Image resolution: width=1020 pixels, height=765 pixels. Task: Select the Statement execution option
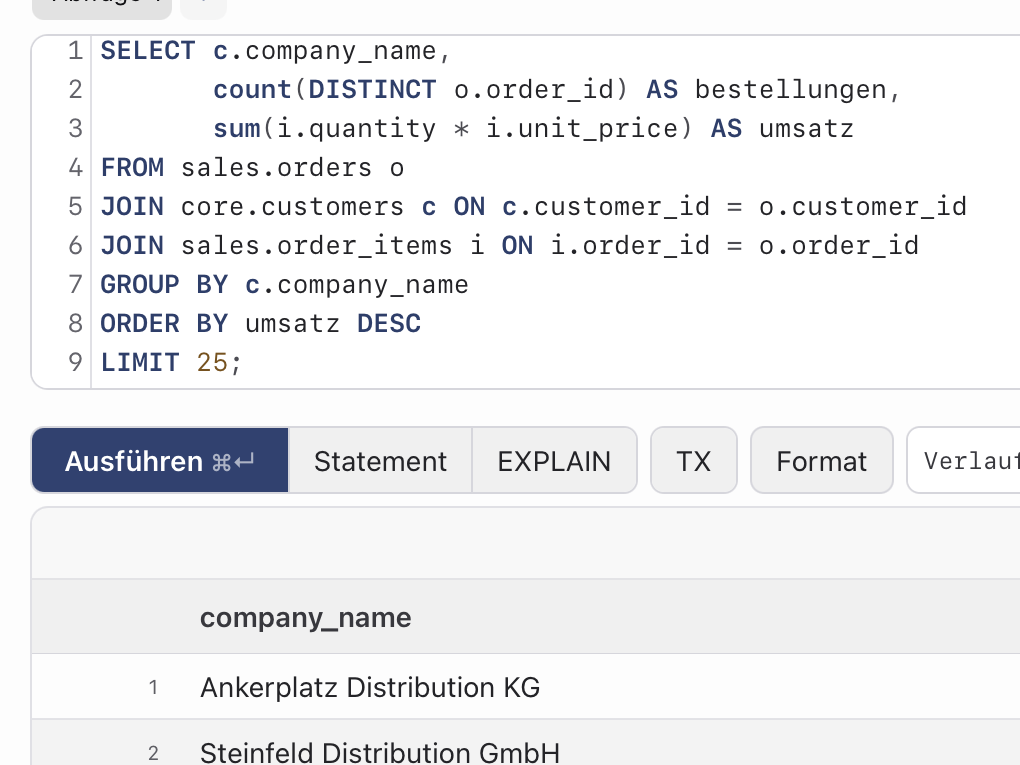tap(381, 461)
